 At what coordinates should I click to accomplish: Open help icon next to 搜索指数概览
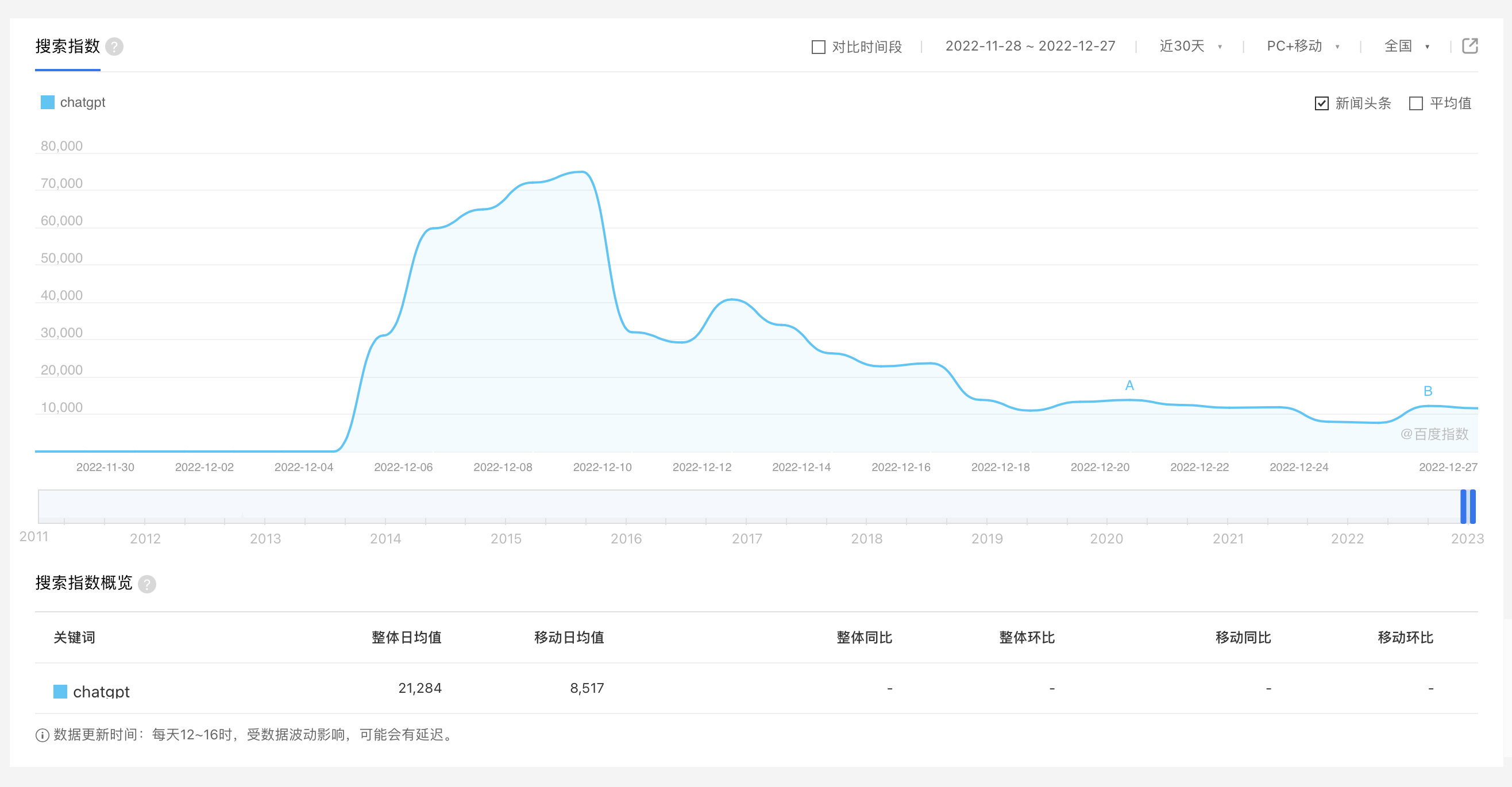coord(147,584)
